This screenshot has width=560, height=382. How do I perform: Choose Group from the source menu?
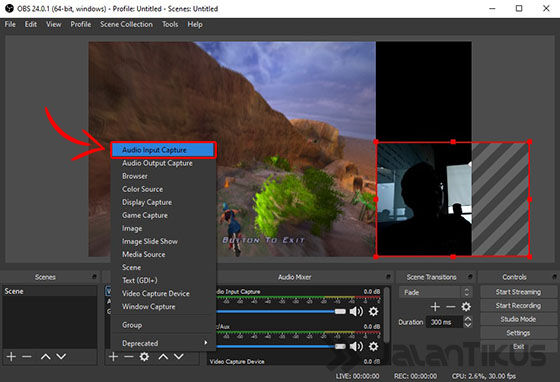click(x=163, y=325)
